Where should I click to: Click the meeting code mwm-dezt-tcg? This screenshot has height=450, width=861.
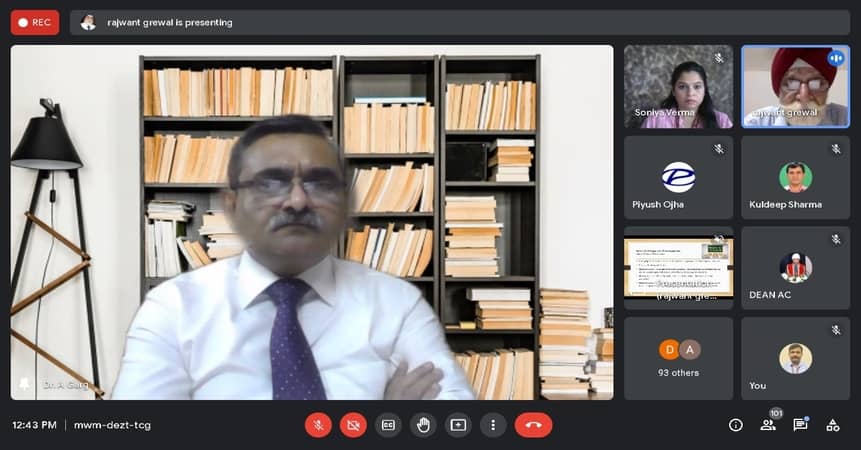pyautogui.click(x=112, y=425)
